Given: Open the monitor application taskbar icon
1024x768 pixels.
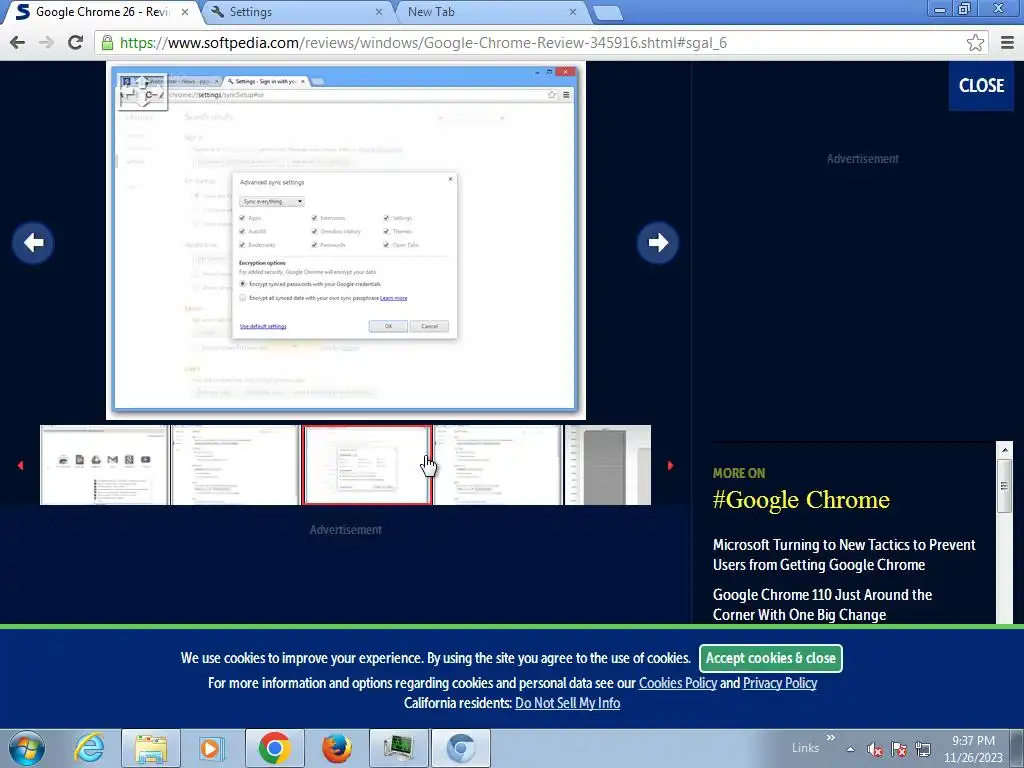Looking at the screenshot, I should click(398, 748).
